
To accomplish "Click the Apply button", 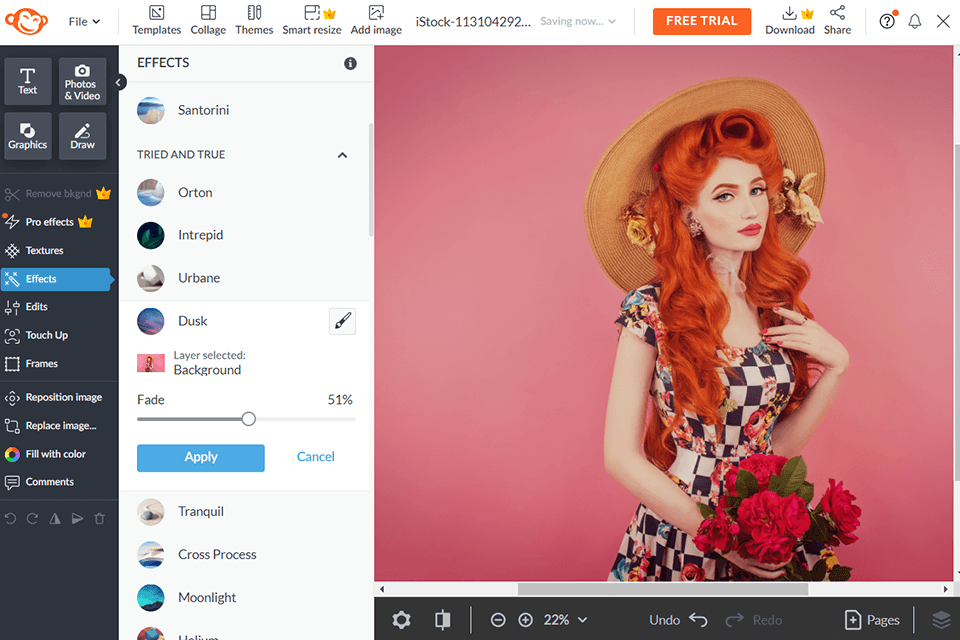I will pyautogui.click(x=200, y=457).
